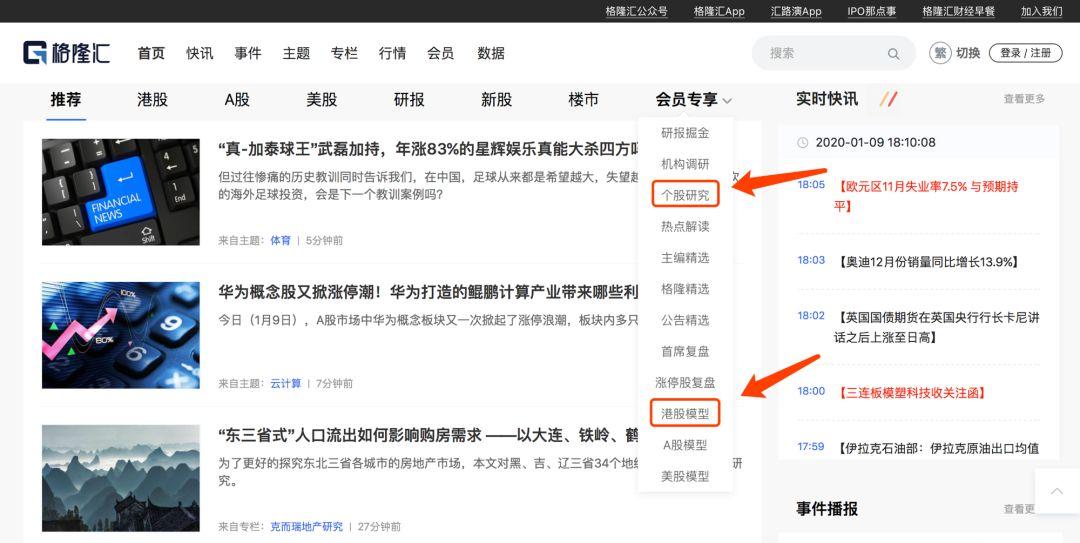Image resolution: width=1080 pixels, height=543 pixels.
Task: Type in the 搜索 search field
Action: 820,54
